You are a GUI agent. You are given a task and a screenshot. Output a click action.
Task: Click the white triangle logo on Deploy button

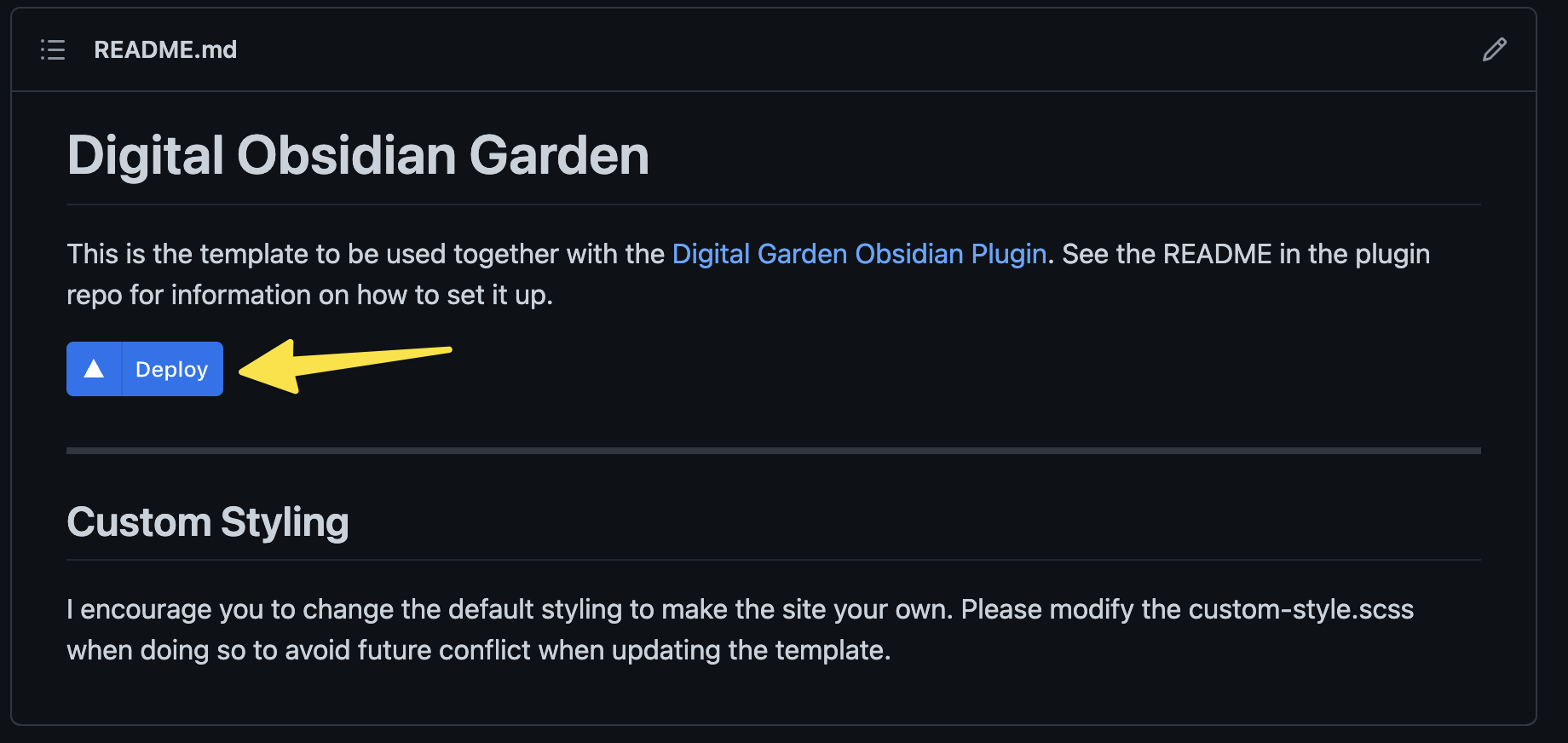pyautogui.click(x=95, y=369)
